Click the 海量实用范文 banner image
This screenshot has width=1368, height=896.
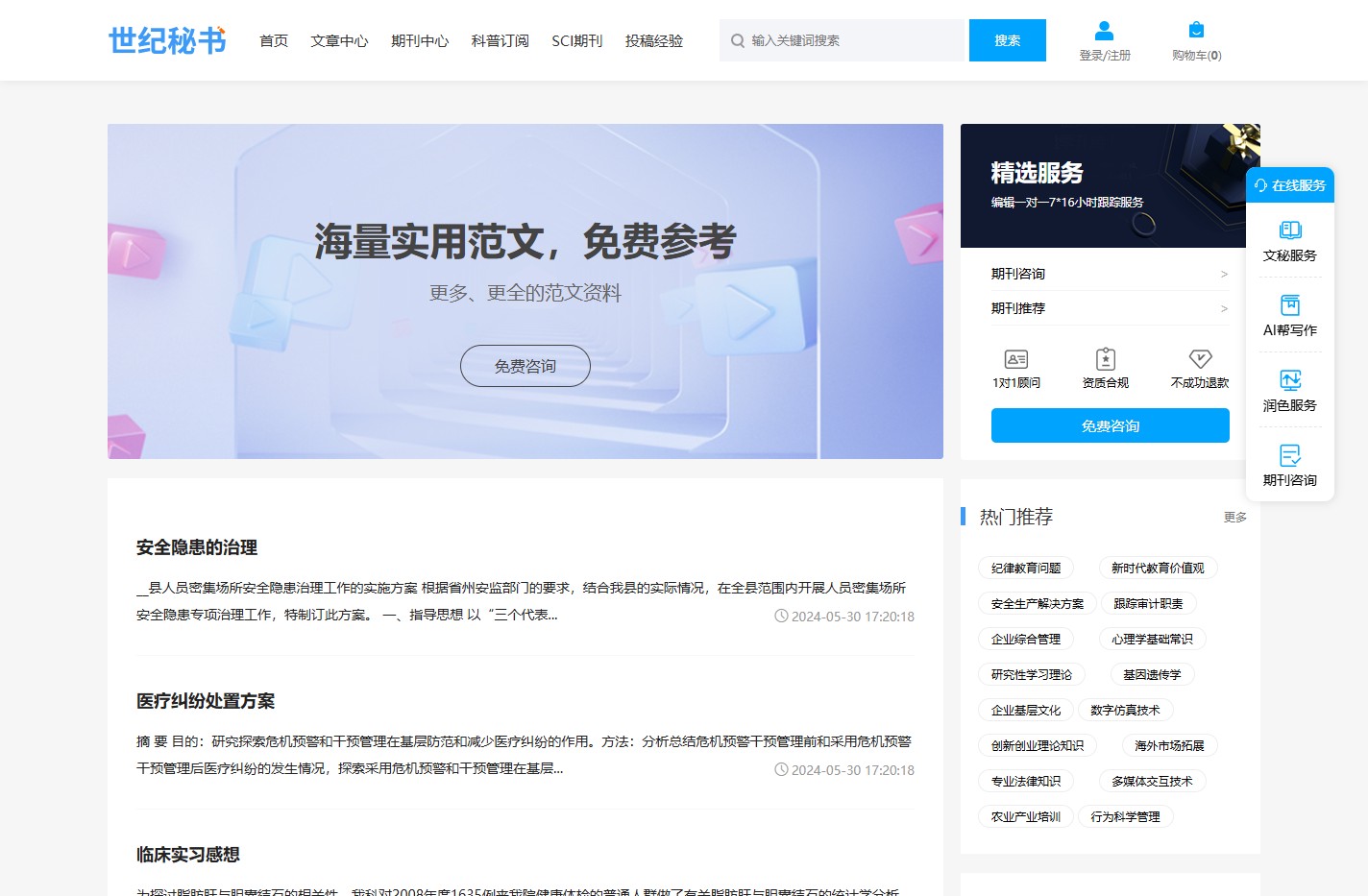[x=525, y=291]
